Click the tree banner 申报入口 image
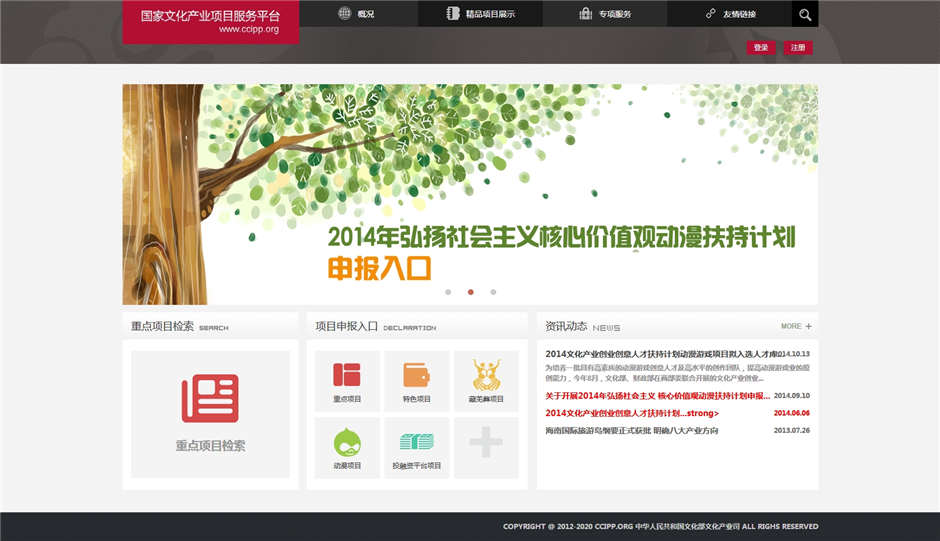The width and height of the screenshot is (940, 541). coord(470,194)
